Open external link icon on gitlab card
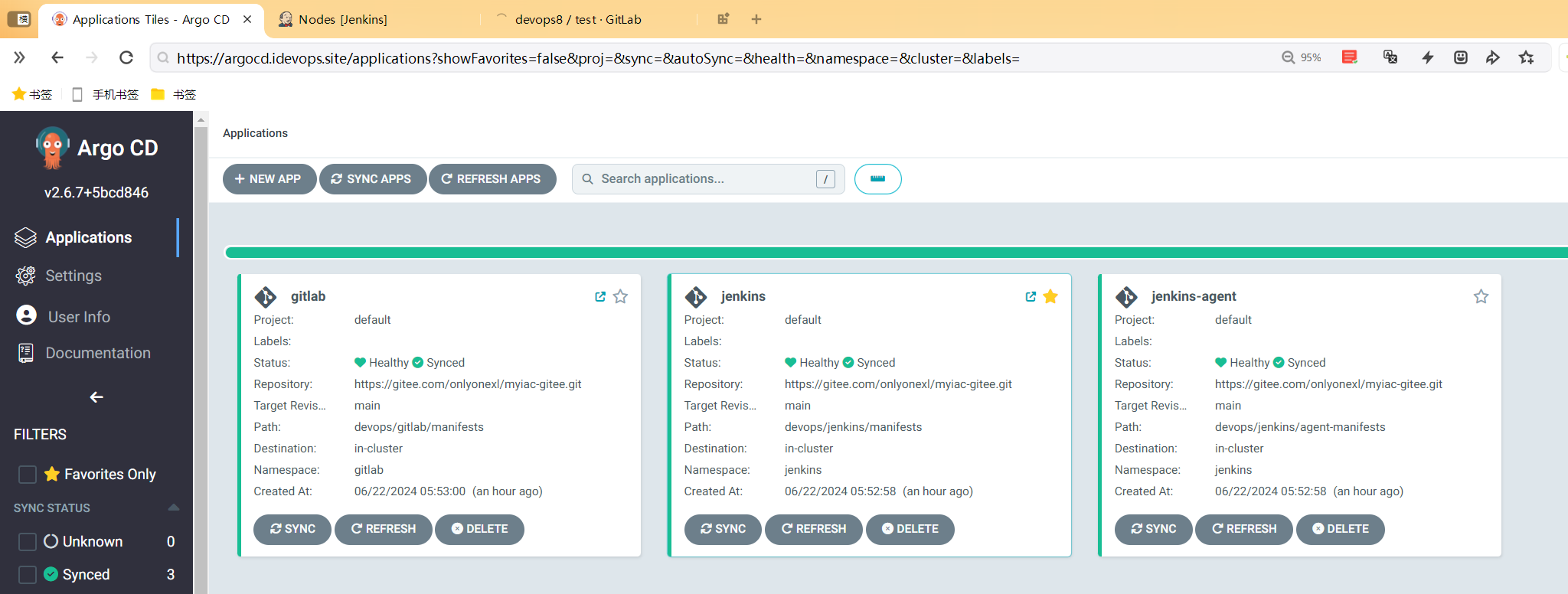Image resolution: width=1568 pixels, height=594 pixels. [x=600, y=296]
